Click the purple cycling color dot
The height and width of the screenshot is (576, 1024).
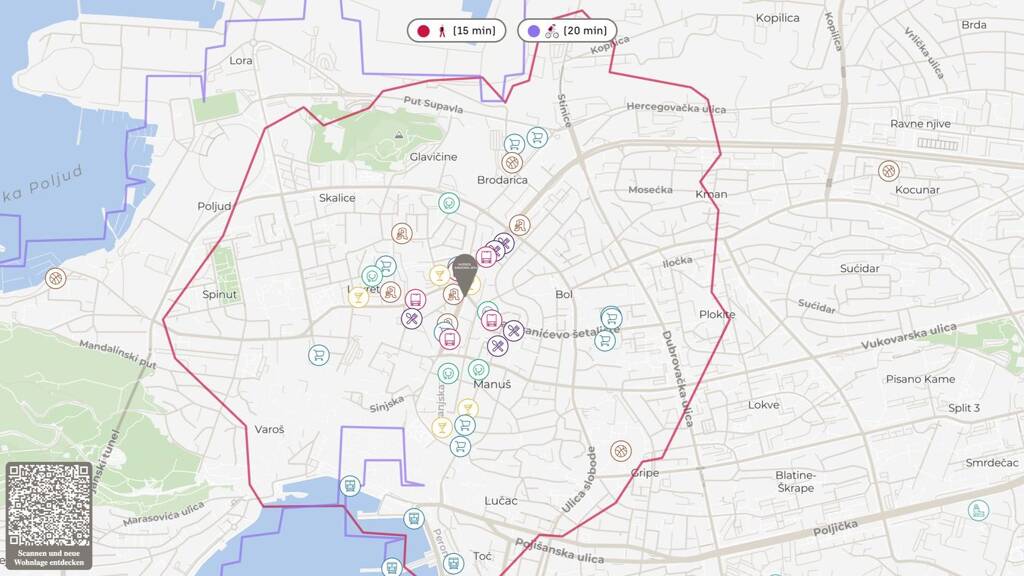(x=534, y=31)
